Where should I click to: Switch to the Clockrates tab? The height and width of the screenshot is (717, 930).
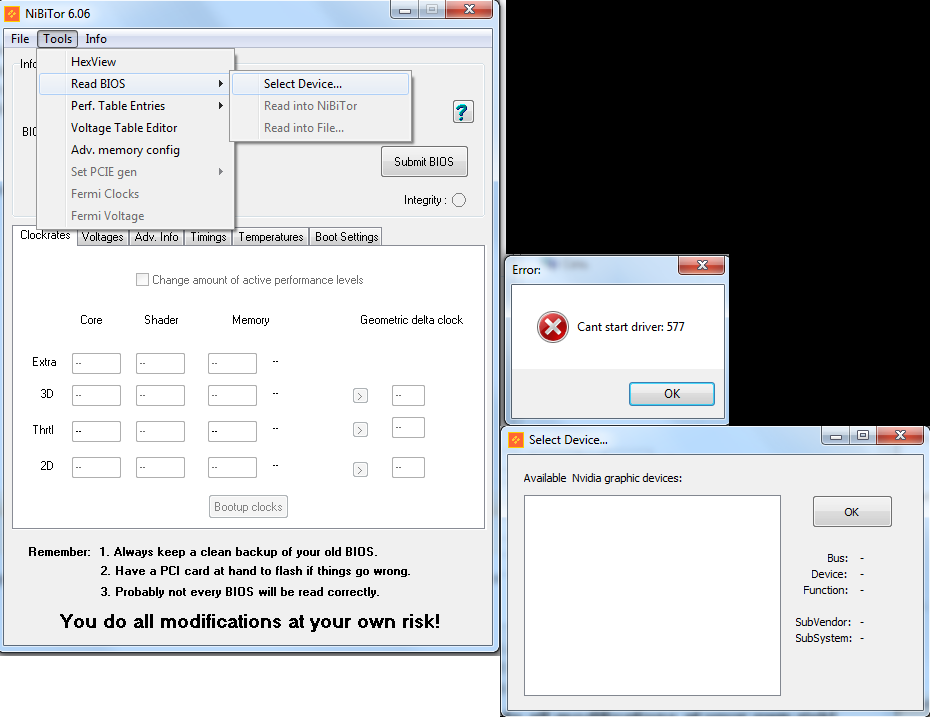tap(45, 235)
